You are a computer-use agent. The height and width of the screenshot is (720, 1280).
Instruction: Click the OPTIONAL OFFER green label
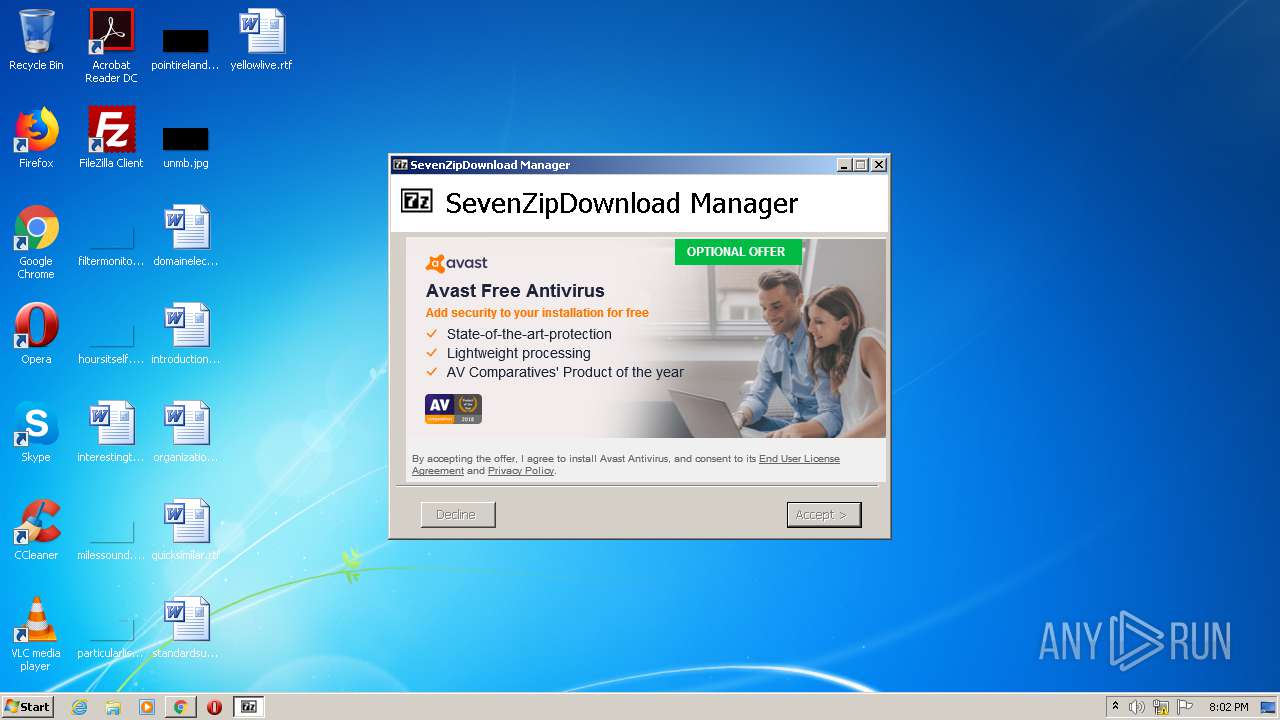click(x=737, y=252)
